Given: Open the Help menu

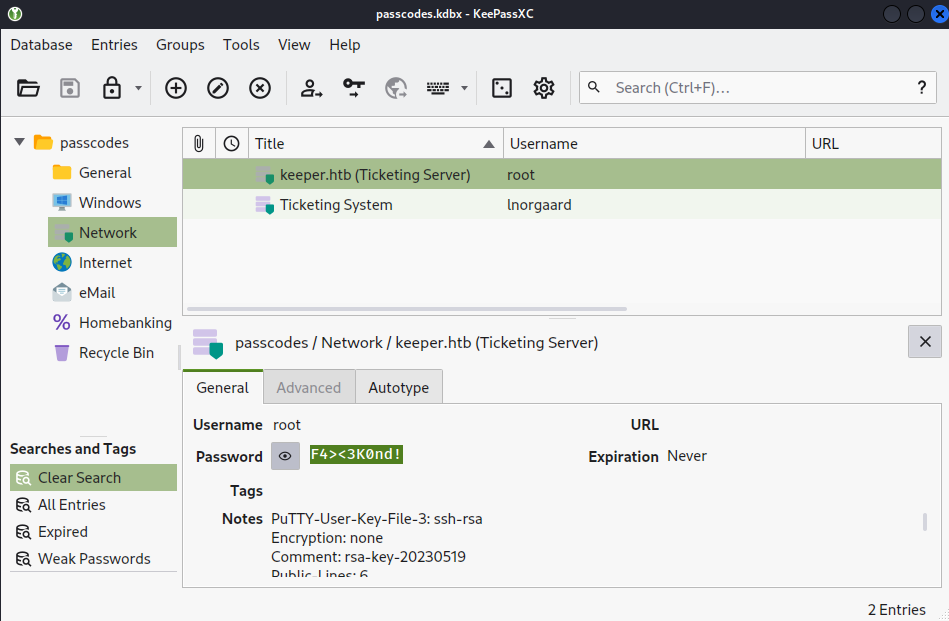Looking at the screenshot, I should (345, 45).
